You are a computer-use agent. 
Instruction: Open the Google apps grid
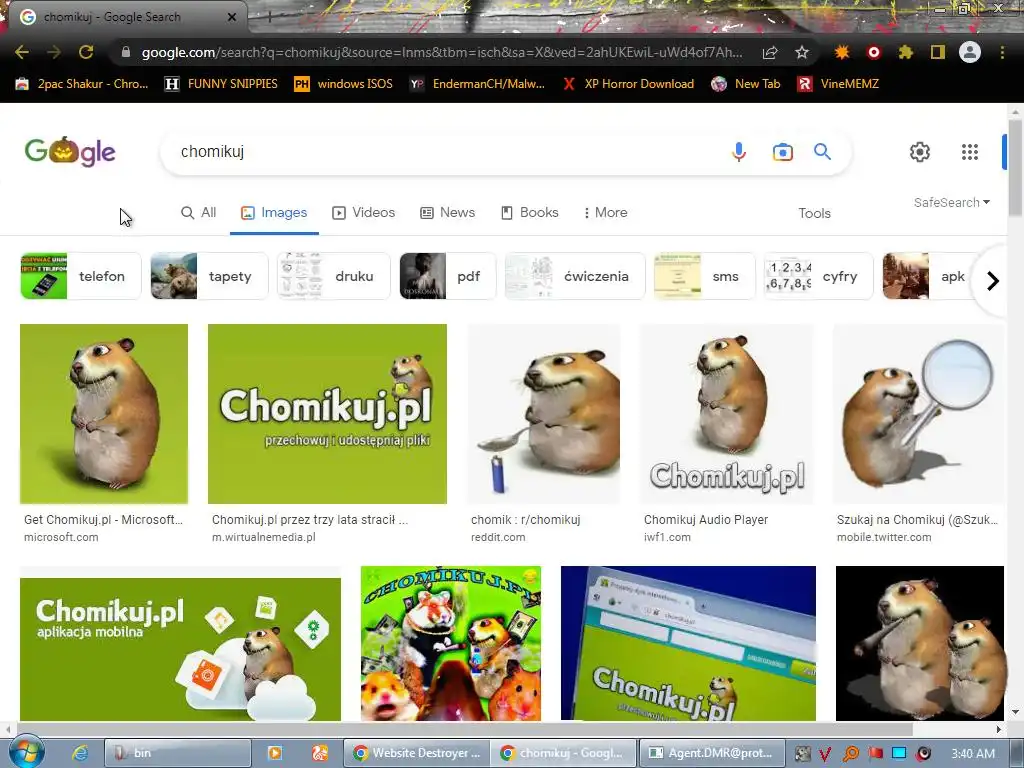(970, 152)
